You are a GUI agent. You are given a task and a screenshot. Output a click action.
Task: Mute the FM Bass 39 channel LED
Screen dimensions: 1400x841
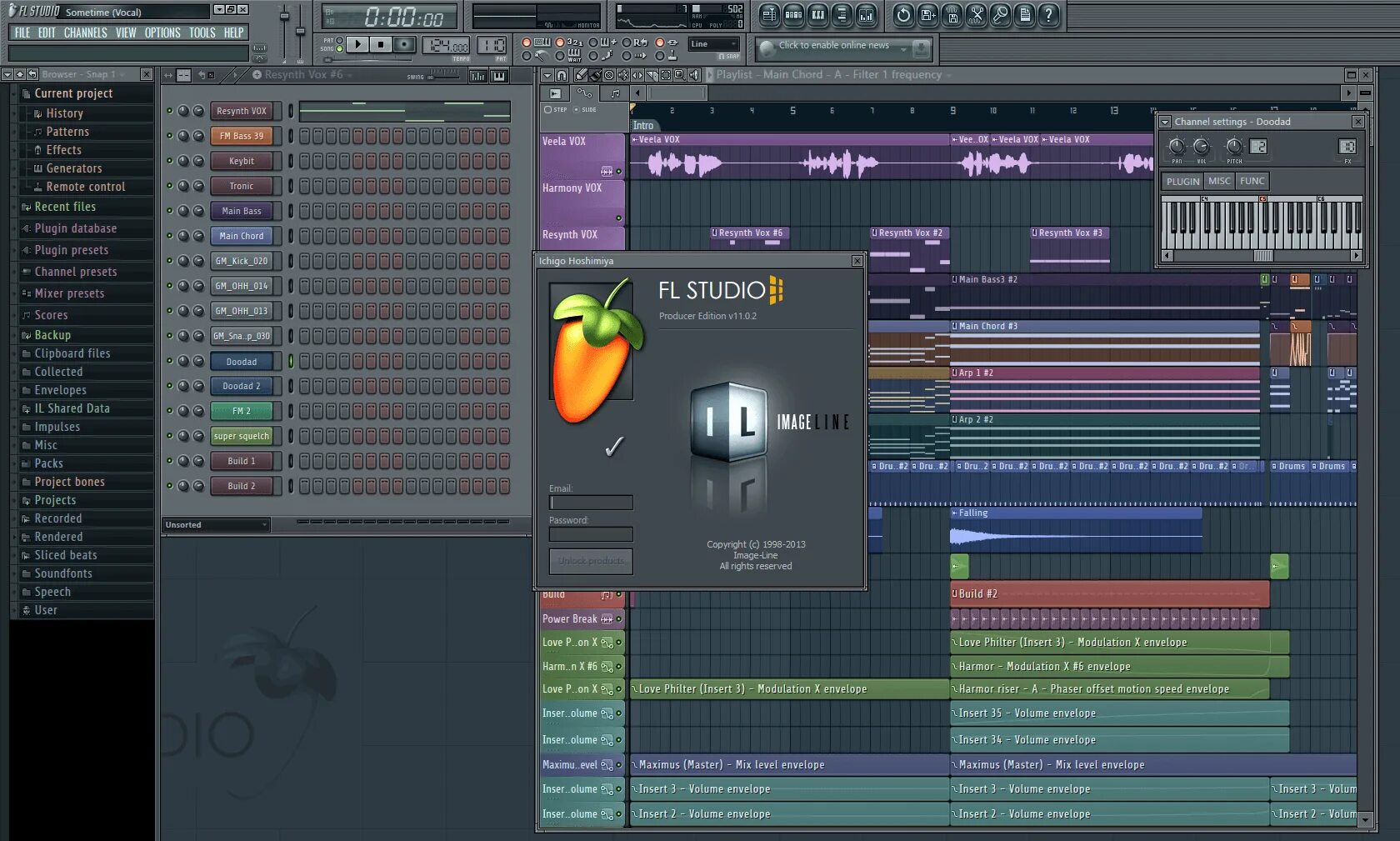pyautogui.click(x=169, y=136)
